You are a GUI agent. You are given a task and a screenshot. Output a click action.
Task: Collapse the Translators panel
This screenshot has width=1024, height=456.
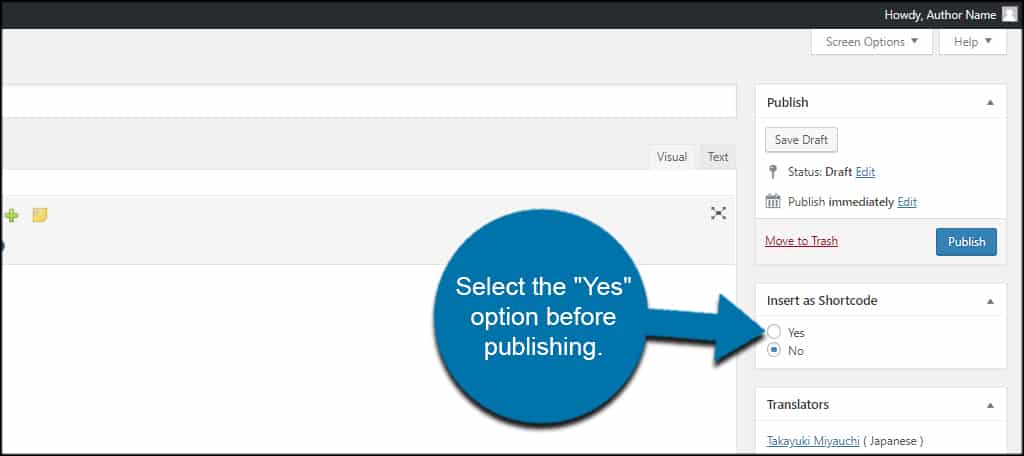pyautogui.click(x=990, y=405)
